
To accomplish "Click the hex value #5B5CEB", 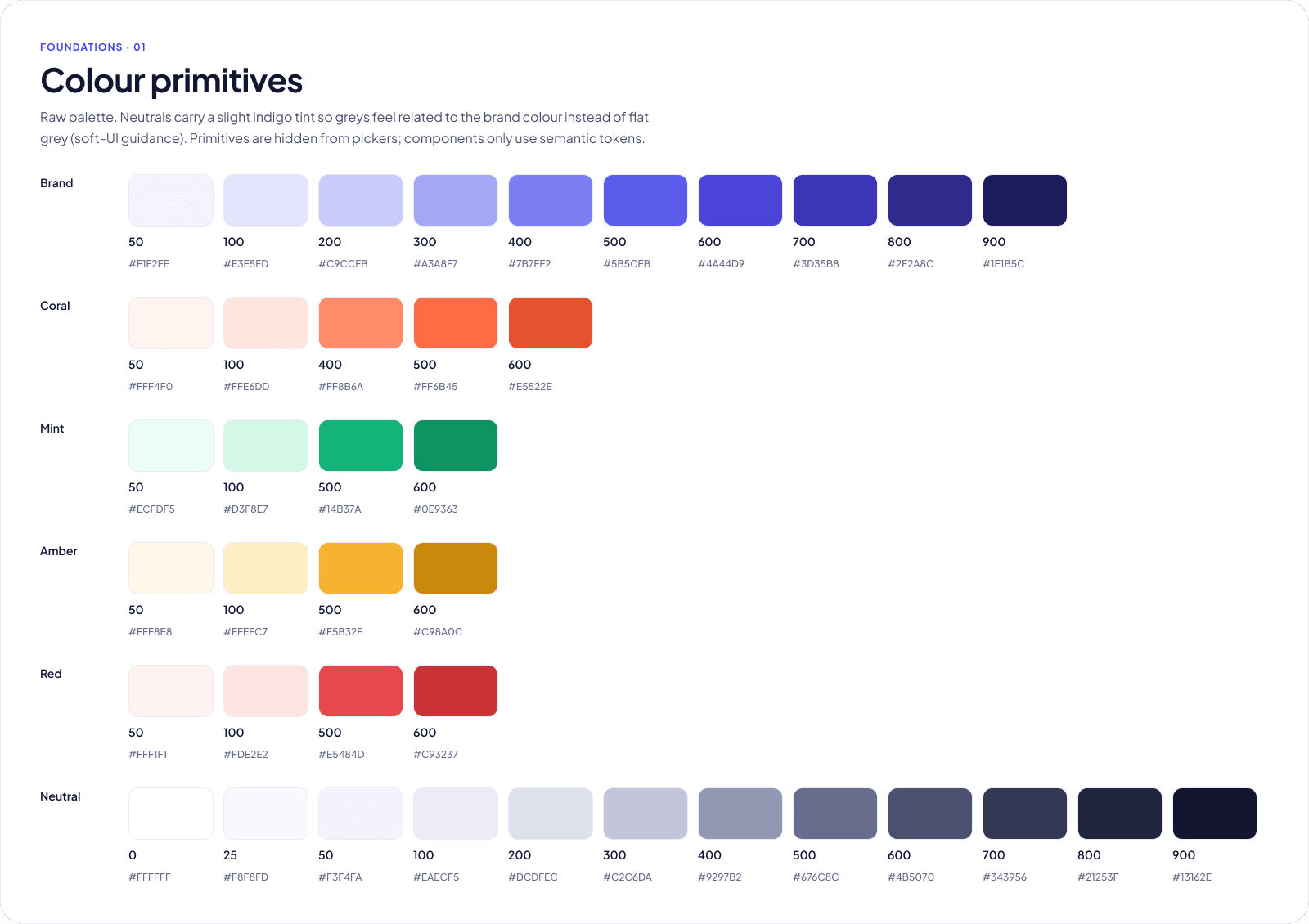I will 627,264.
